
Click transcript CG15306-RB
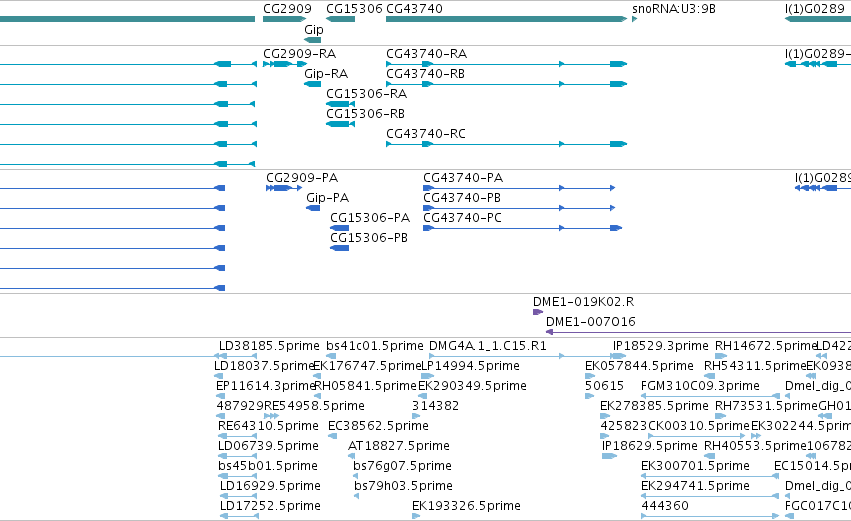click(x=365, y=114)
